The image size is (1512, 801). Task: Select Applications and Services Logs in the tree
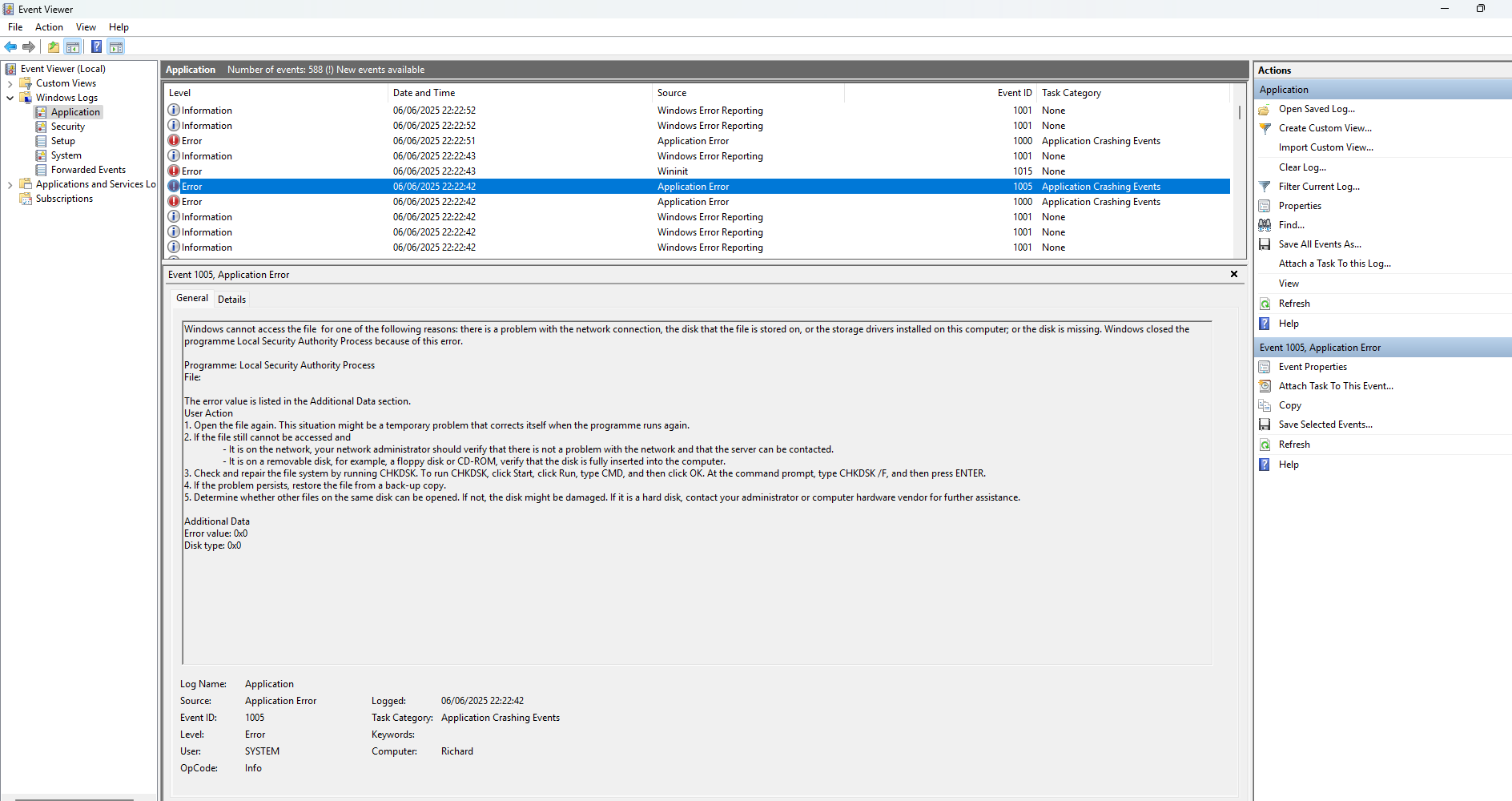pos(96,184)
